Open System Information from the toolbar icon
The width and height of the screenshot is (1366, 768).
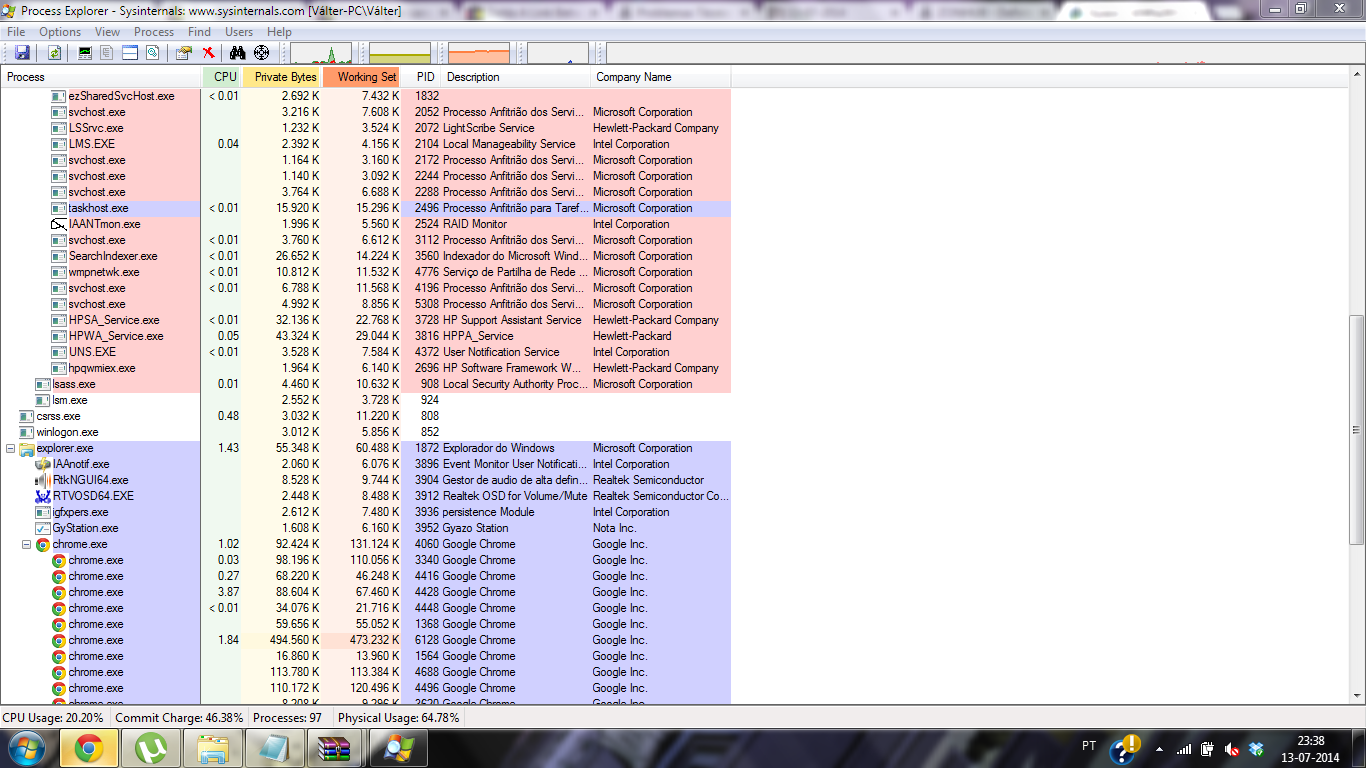click(85, 53)
